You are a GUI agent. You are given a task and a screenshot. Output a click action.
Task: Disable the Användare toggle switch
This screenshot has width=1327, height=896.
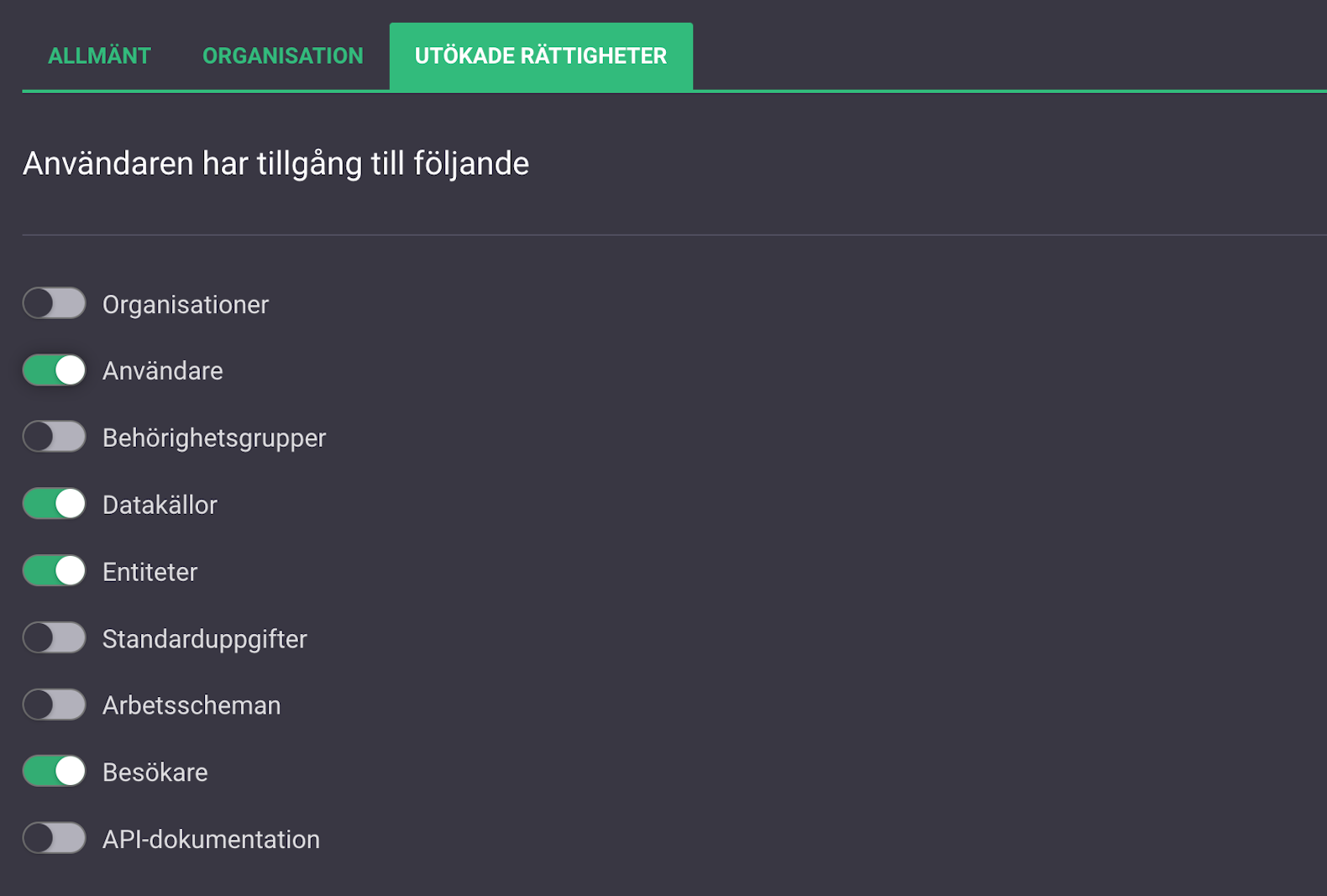point(54,370)
